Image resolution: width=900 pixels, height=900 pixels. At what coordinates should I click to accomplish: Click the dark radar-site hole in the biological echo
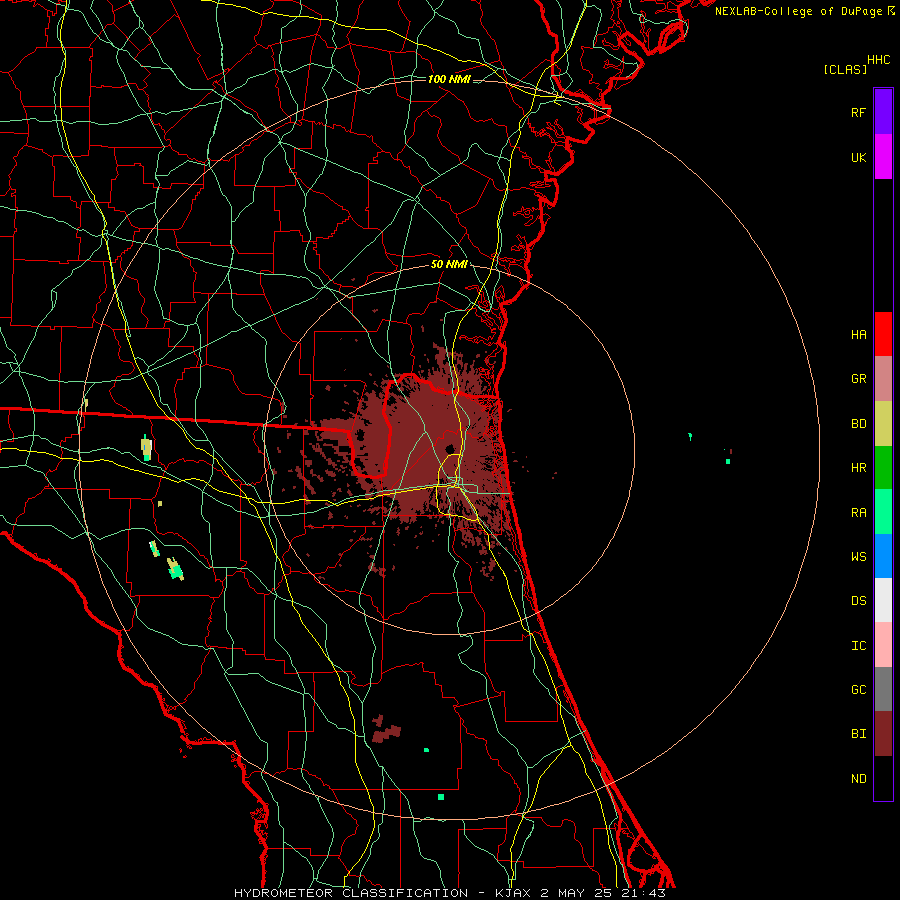click(x=450, y=449)
